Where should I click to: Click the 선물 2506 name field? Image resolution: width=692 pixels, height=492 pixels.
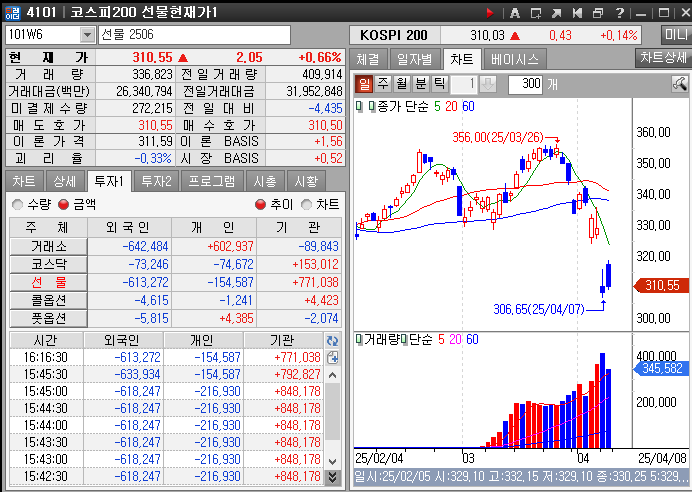click(x=195, y=34)
